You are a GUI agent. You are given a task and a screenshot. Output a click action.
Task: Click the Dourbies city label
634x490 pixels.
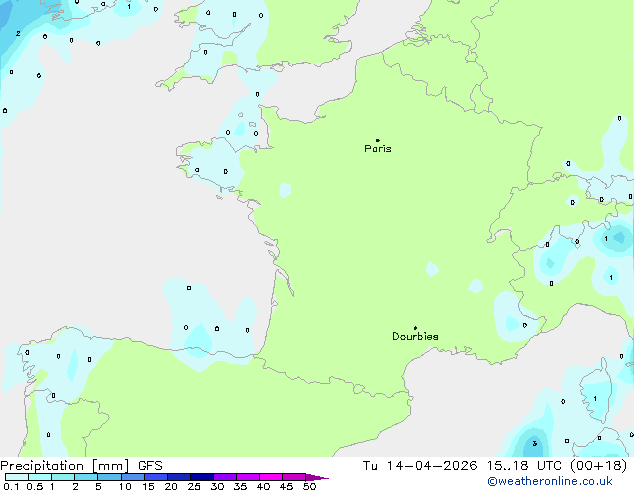click(415, 336)
